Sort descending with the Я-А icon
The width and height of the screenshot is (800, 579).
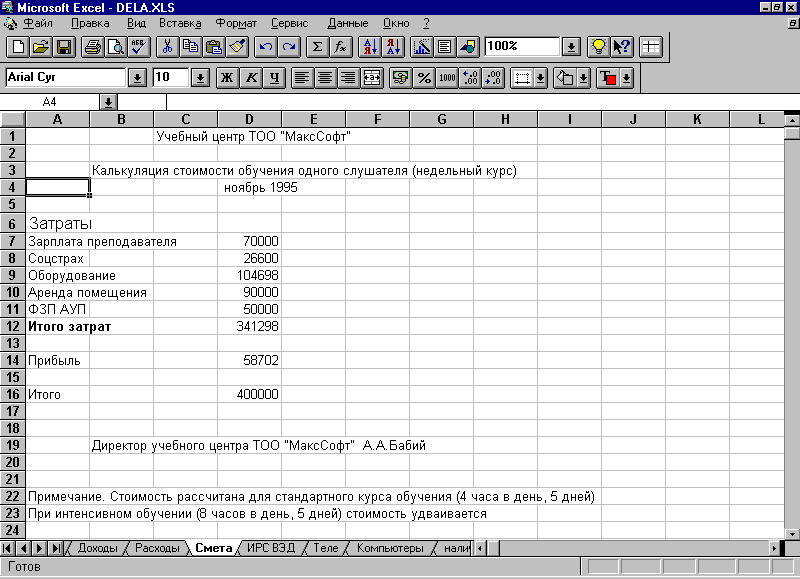click(393, 47)
